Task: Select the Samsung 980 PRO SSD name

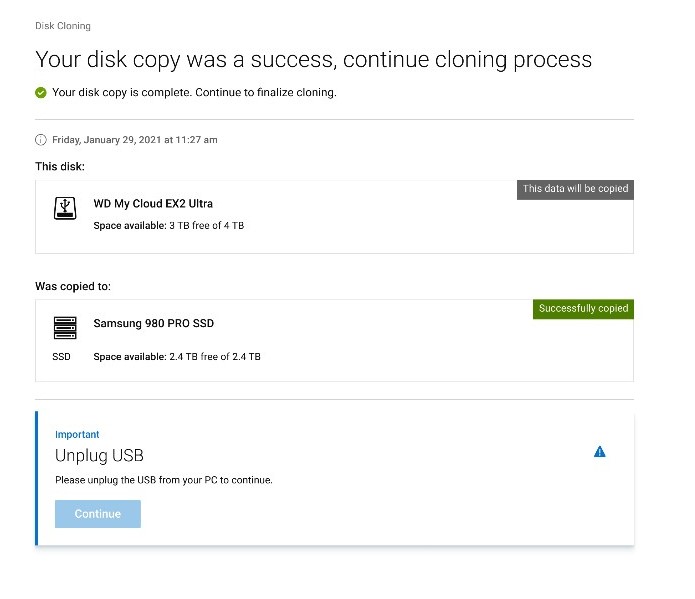Action: coord(154,323)
